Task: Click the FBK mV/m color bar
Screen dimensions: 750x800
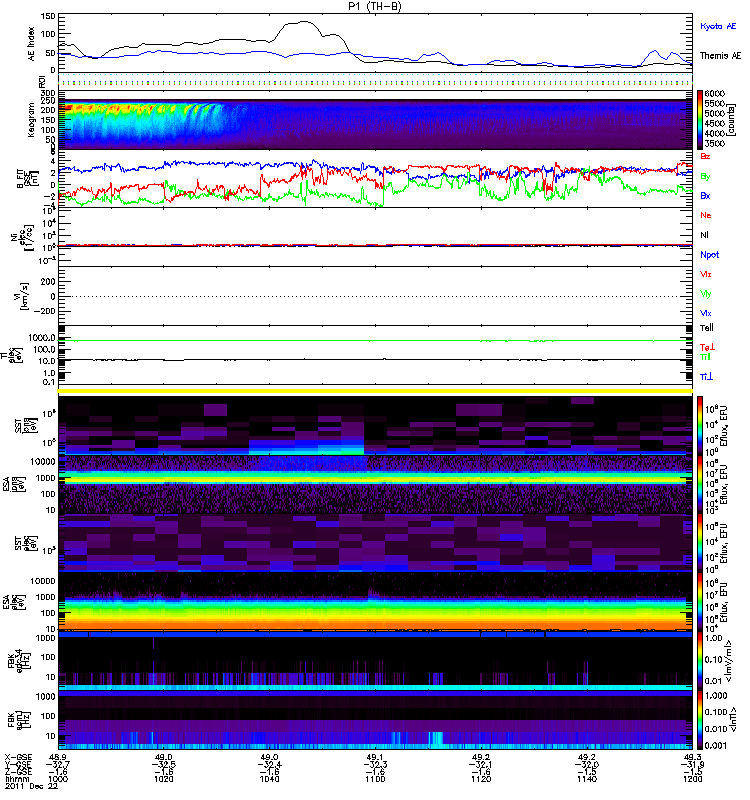Action: coord(700,661)
